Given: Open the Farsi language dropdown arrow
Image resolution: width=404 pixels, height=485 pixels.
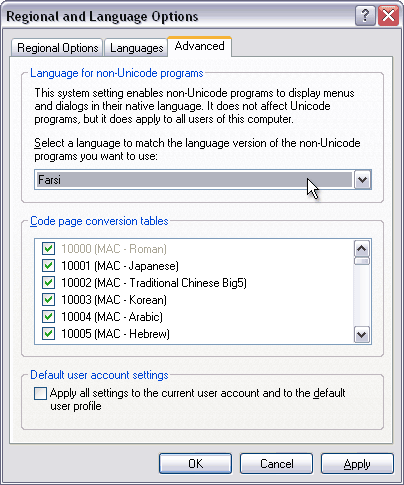Looking at the screenshot, I should 362,180.
